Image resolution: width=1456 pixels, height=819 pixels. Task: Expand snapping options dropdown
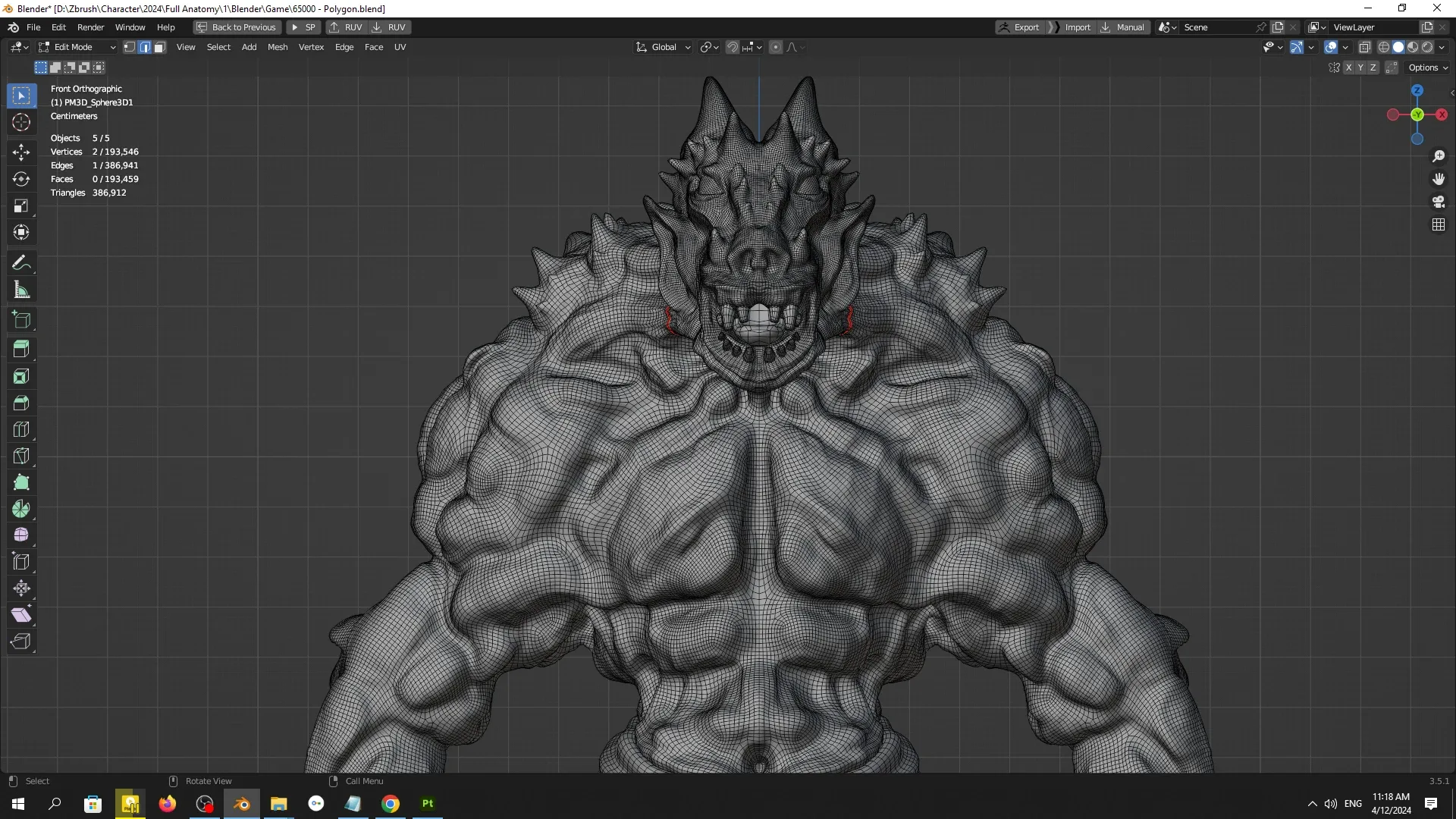752,47
